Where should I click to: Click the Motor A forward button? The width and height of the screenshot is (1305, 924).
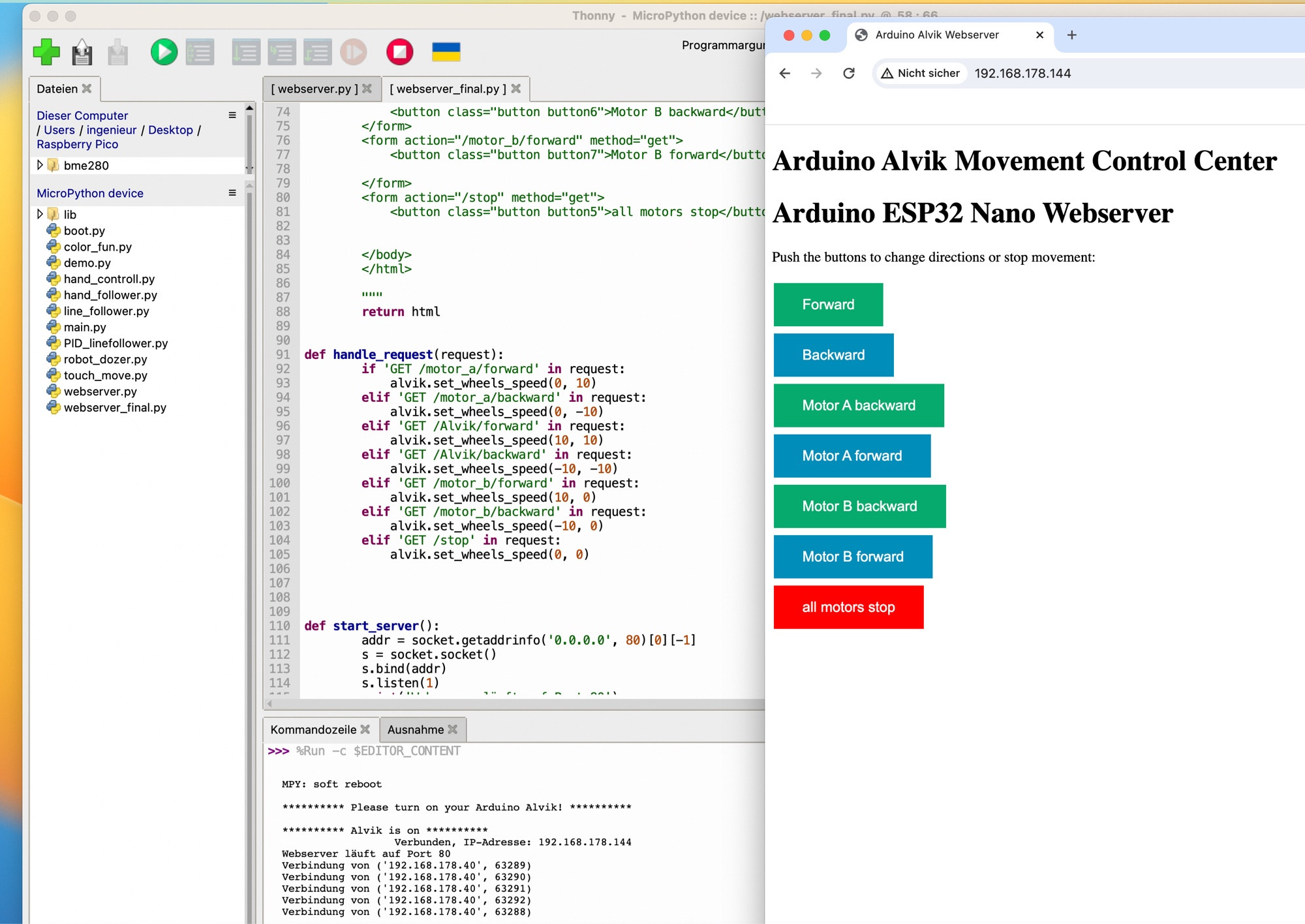point(852,455)
